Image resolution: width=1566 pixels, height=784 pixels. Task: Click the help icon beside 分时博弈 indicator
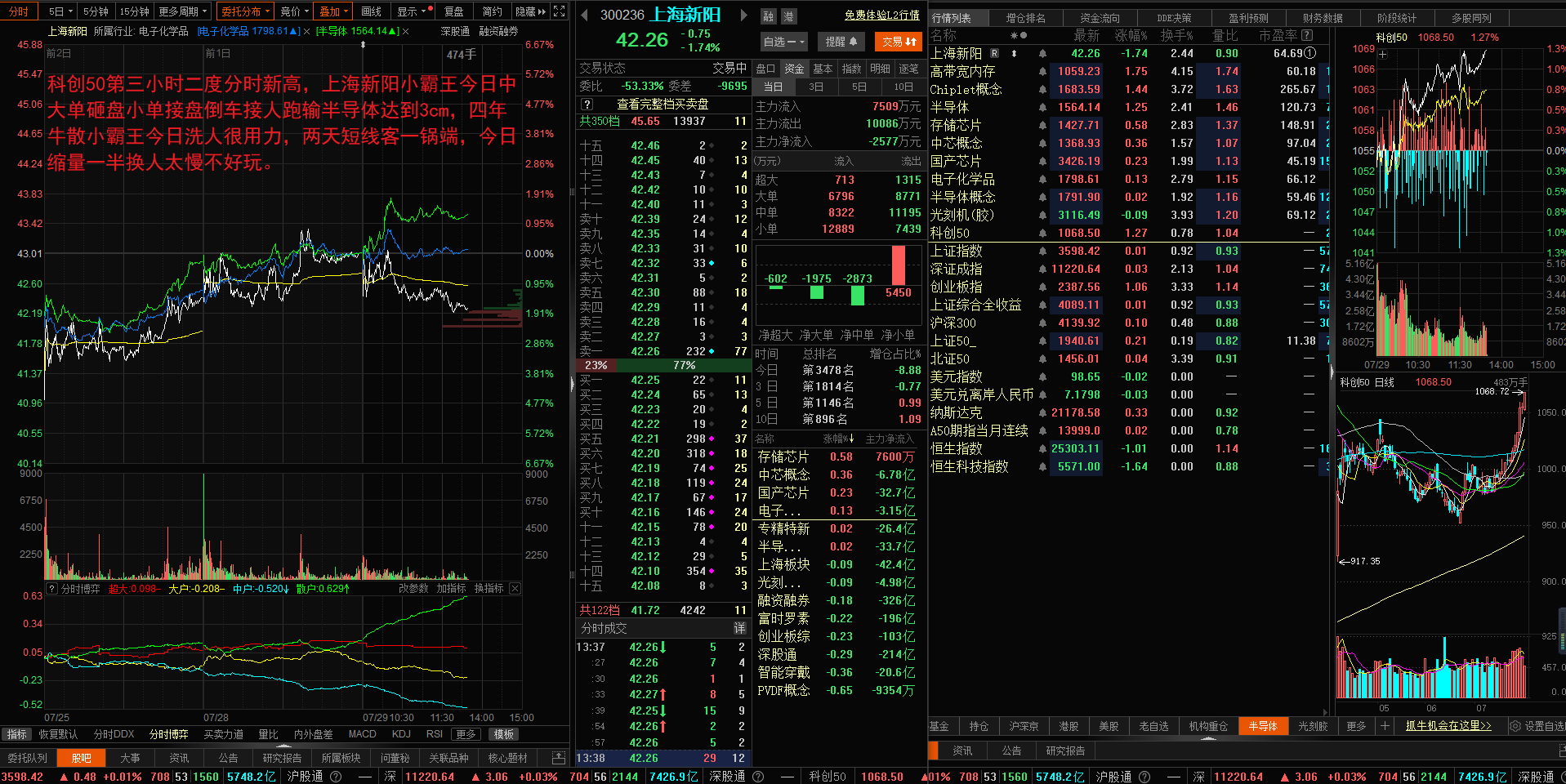point(52,588)
